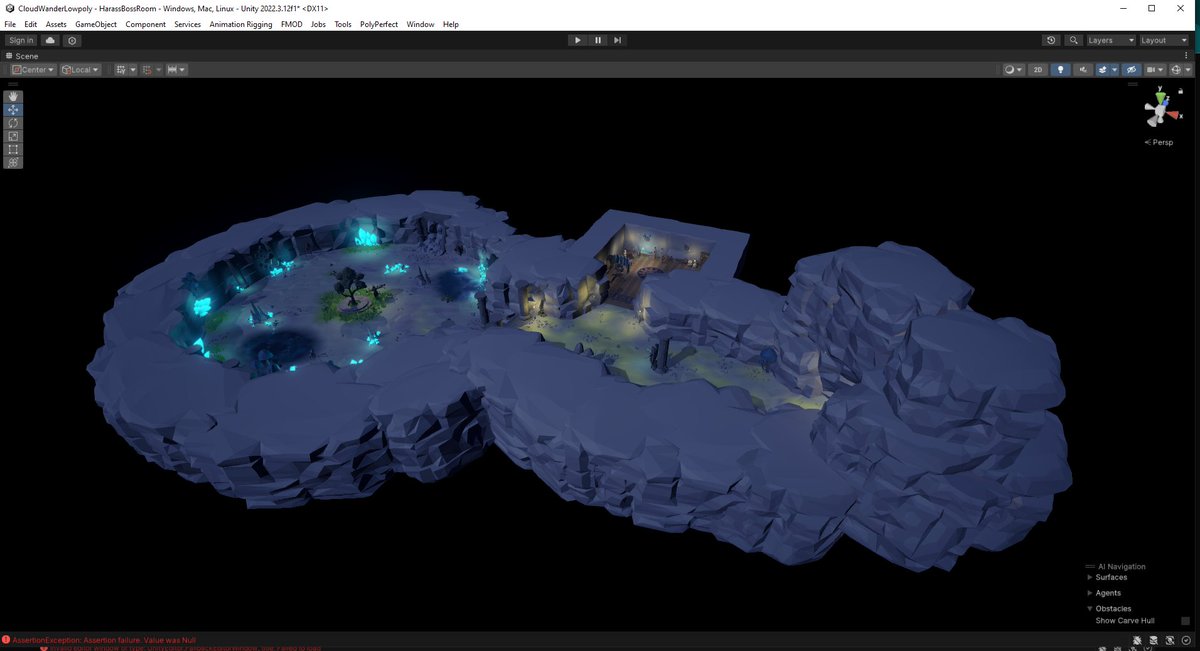Toggle 2D view mode
Image resolution: width=1200 pixels, height=651 pixels.
tap(1038, 70)
